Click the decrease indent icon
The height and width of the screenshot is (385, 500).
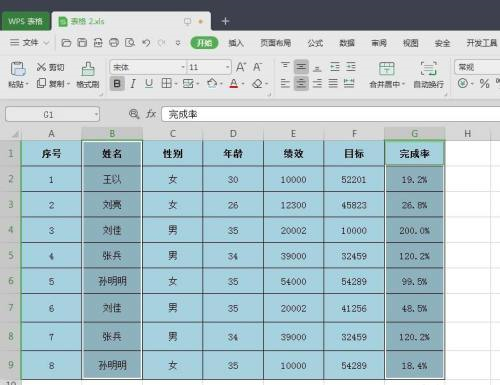point(335,67)
